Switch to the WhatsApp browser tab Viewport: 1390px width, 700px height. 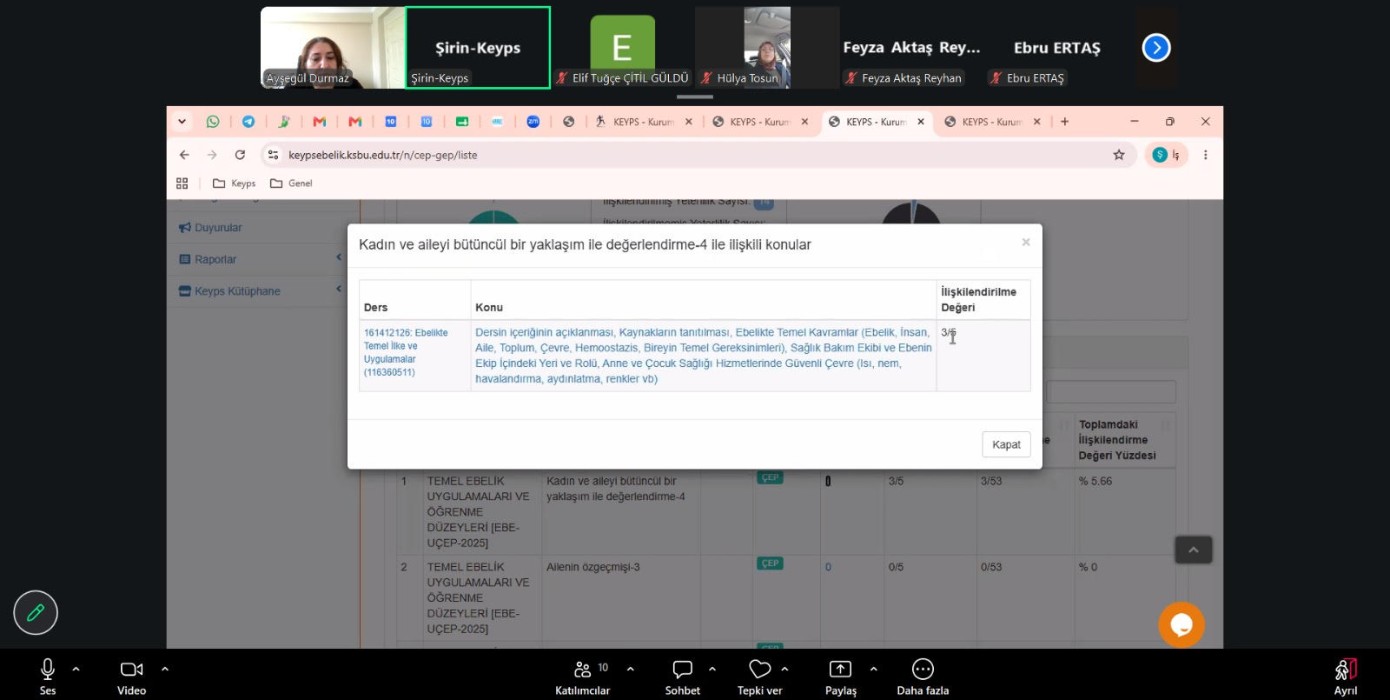(x=213, y=122)
